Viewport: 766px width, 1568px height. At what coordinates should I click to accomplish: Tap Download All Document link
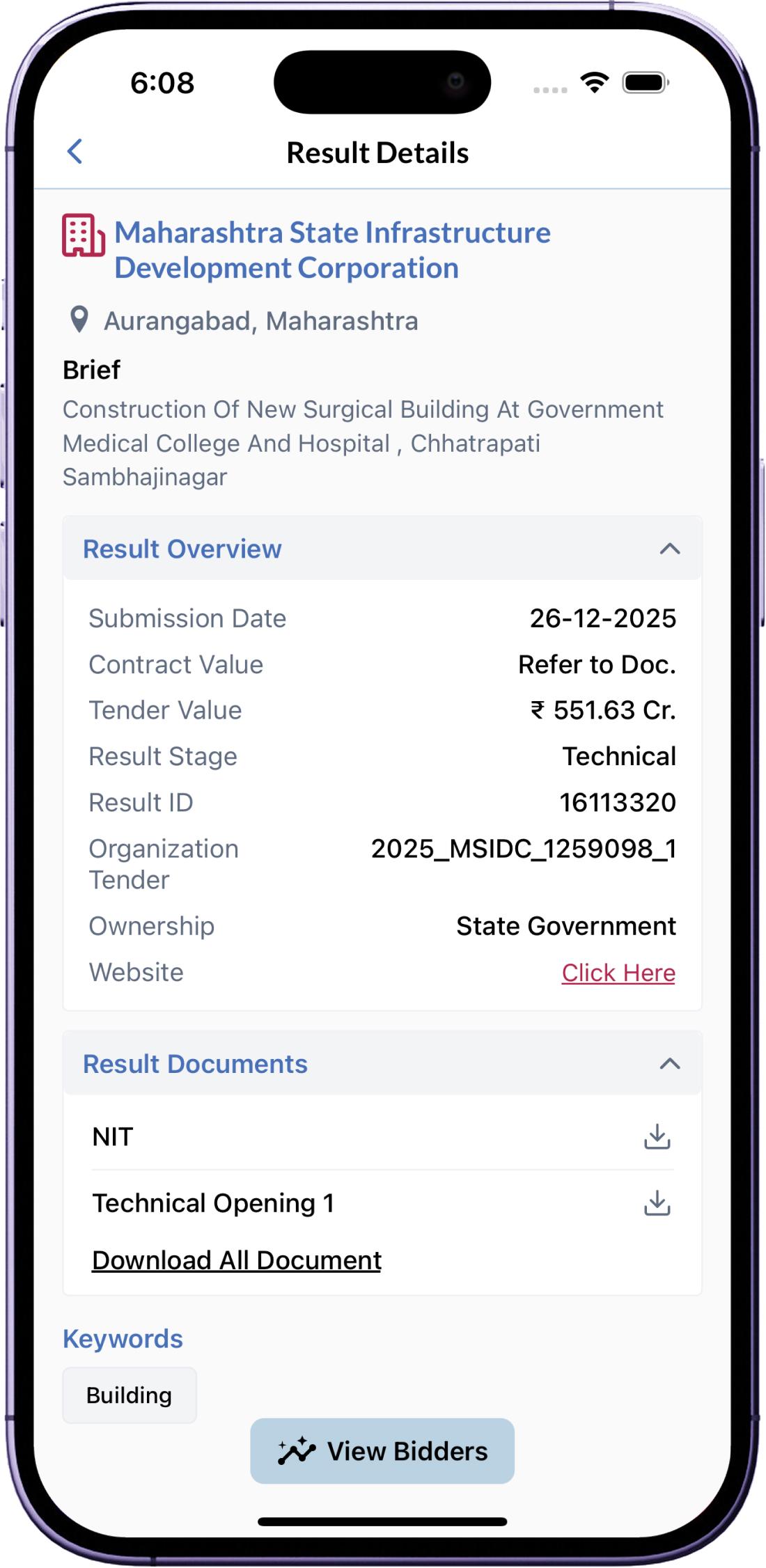point(237,1260)
